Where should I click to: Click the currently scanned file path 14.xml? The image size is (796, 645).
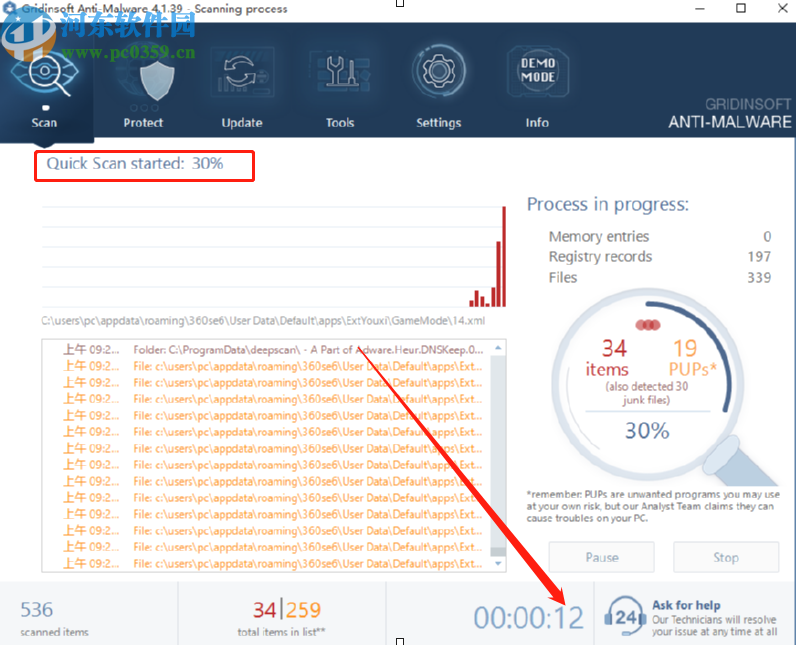tap(263, 321)
